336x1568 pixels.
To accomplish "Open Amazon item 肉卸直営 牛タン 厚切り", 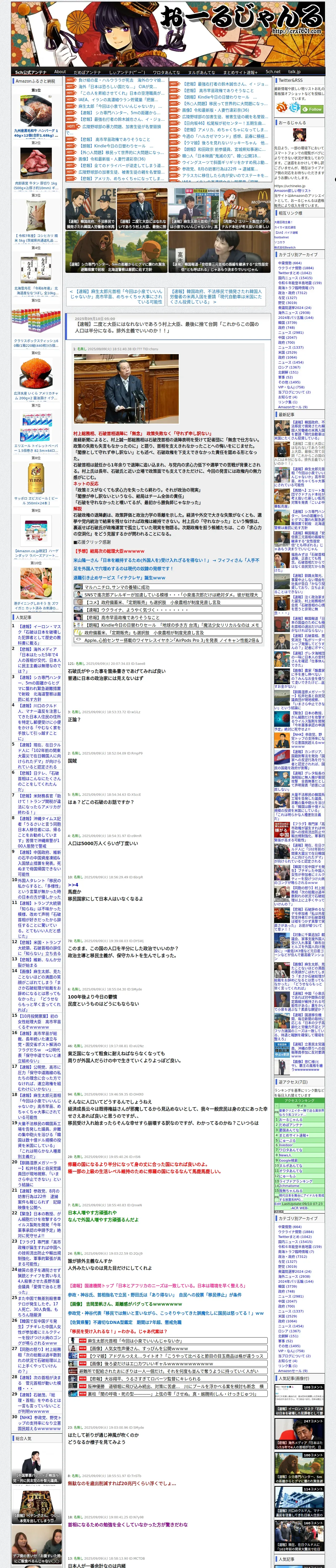I will click(36, 186).
